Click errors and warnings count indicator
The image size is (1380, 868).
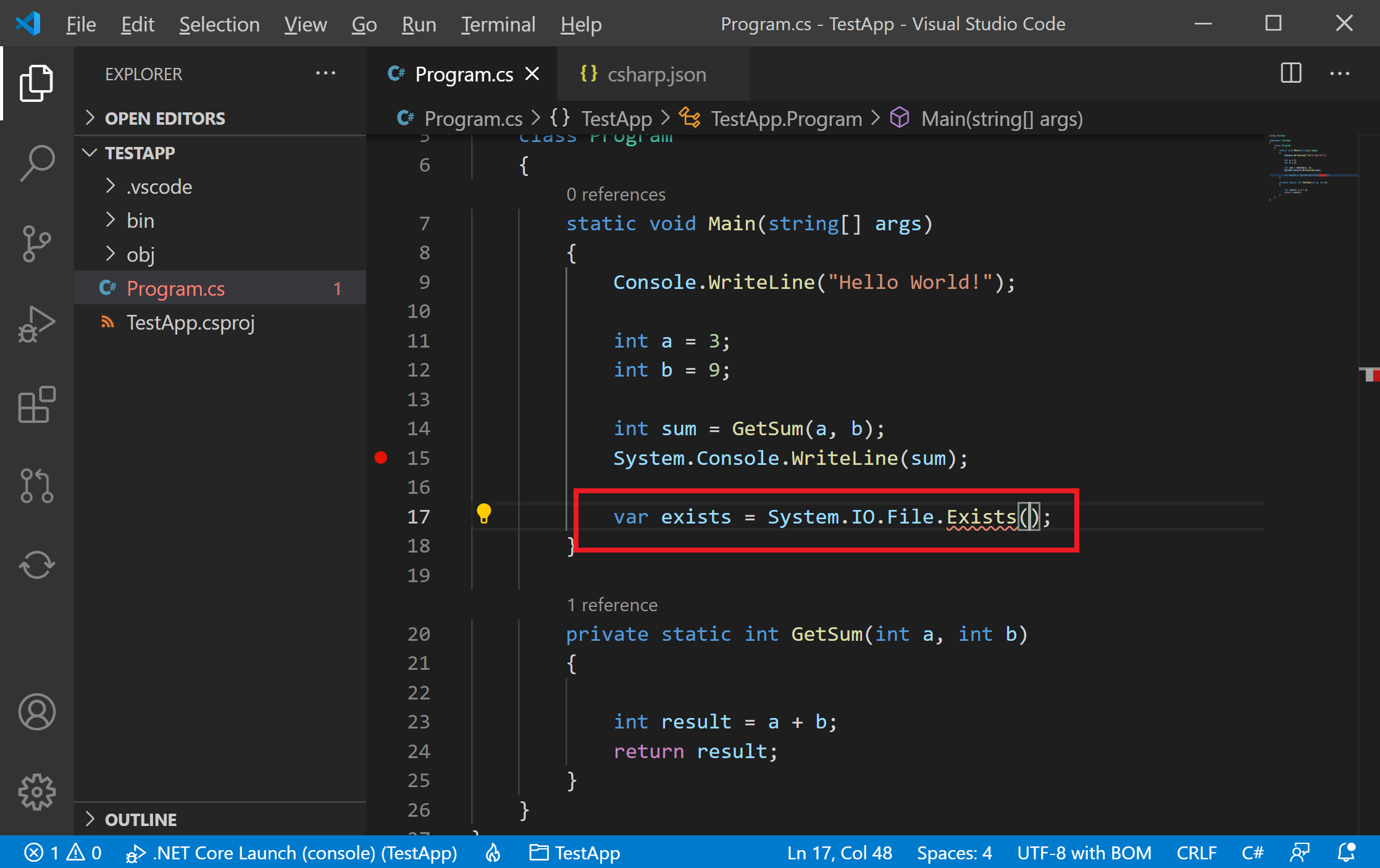point(63,853)
